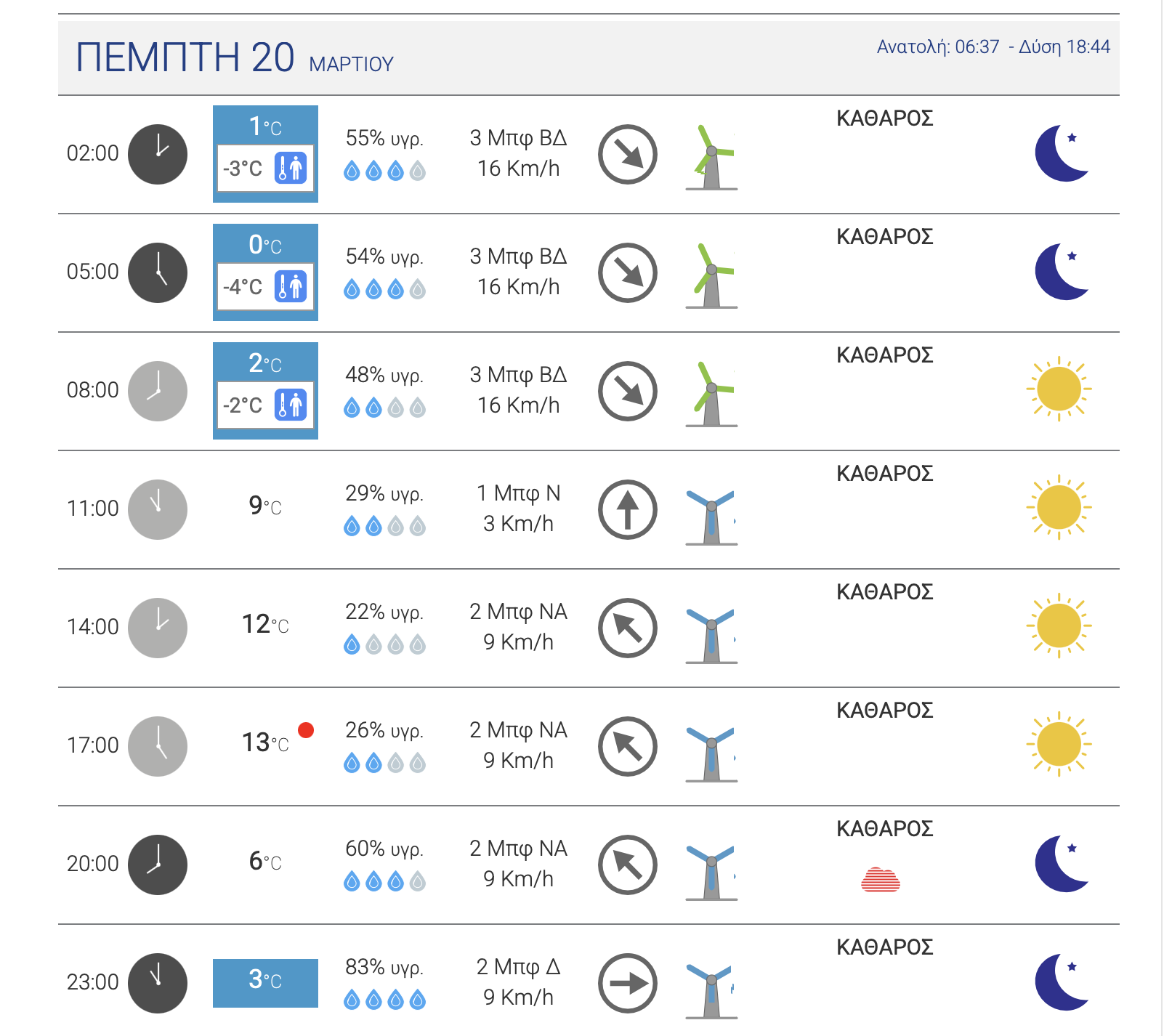The width and height of the screenshot is (1164, 1036).
Task: Click the ΚΑΘΑΡΟΣ label at 14:00
Action: 884,591
